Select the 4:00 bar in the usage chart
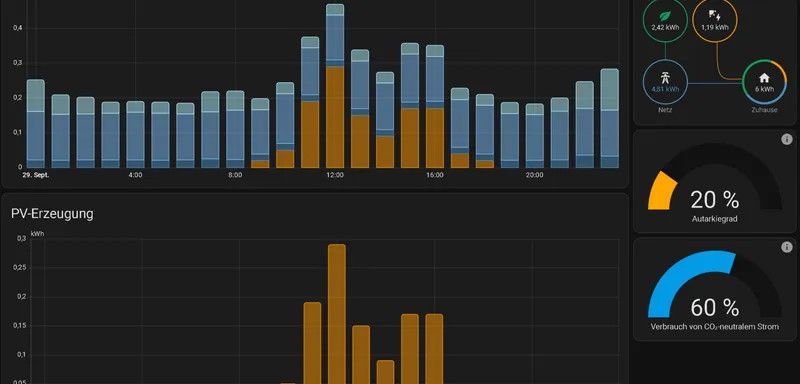The height and width of the screenshot is (384, 800). click(x=136, y=134)
